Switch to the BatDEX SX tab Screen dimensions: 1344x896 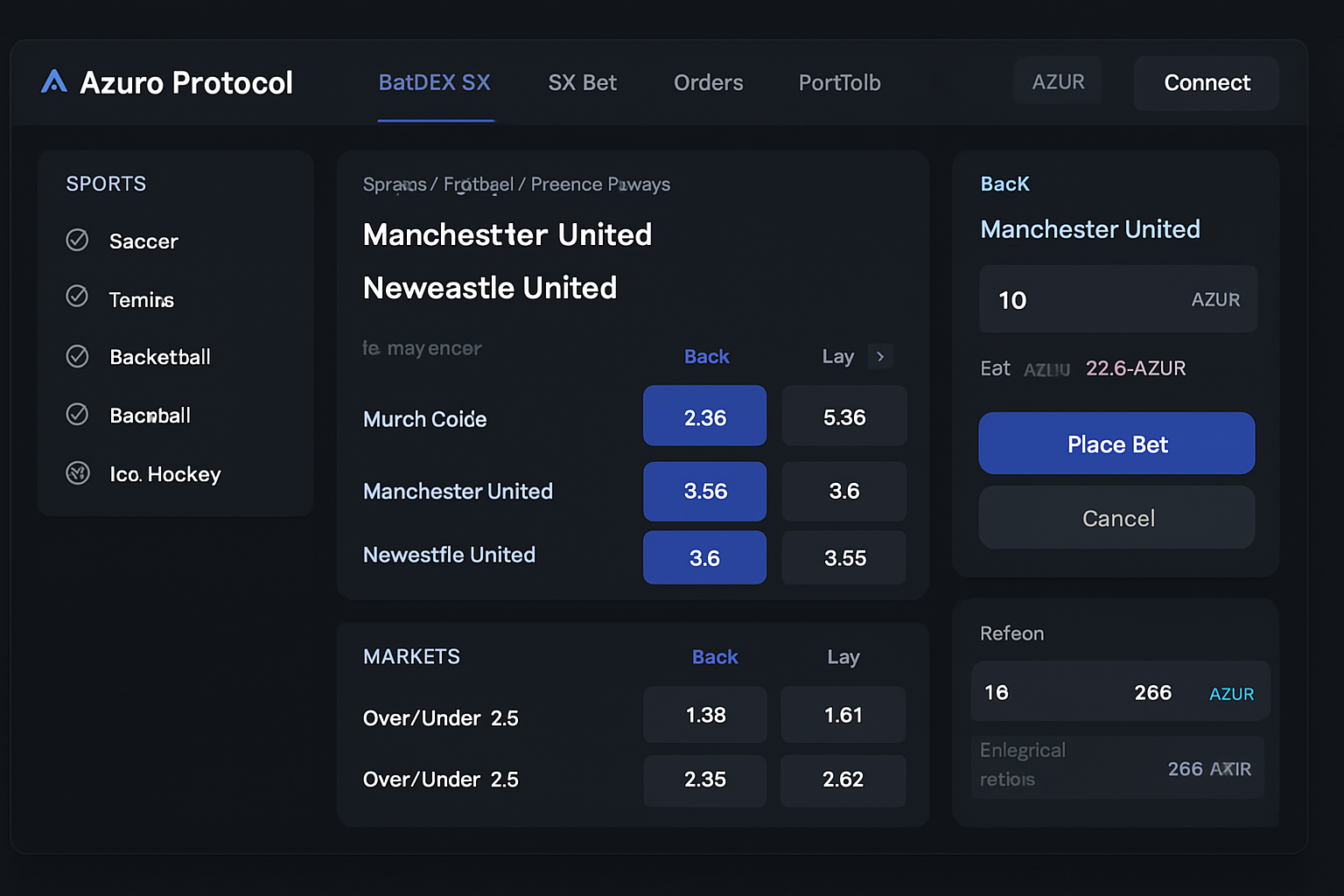click(434, 83)
